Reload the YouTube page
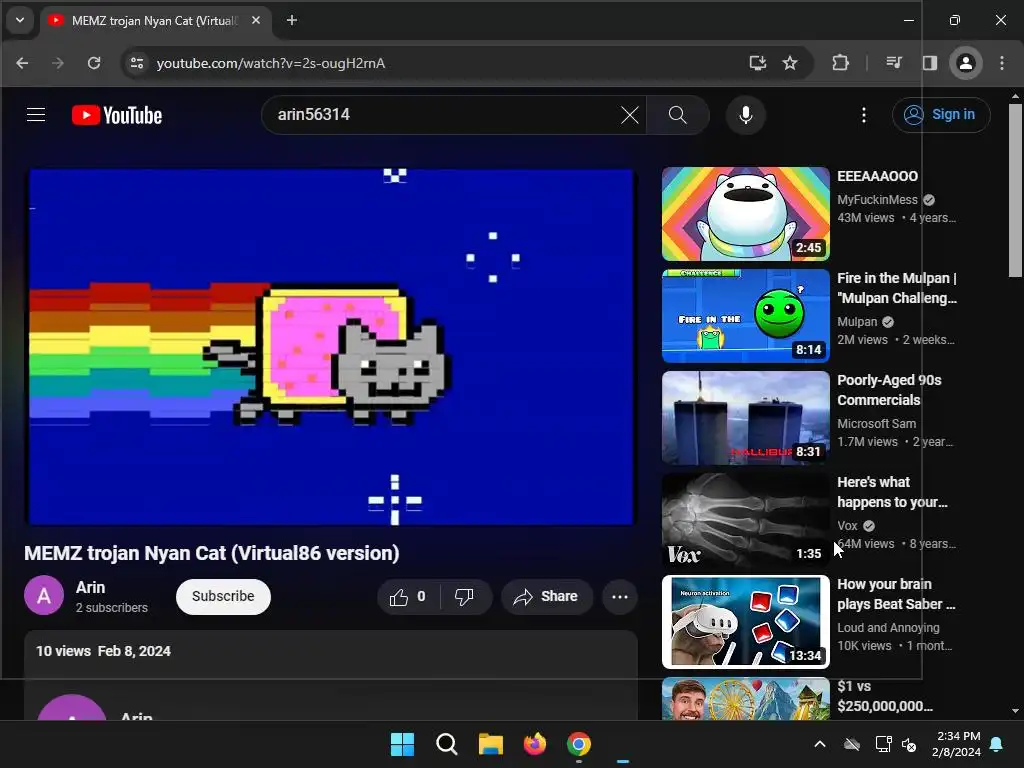The image size is (1024, 768). point(94,63)
